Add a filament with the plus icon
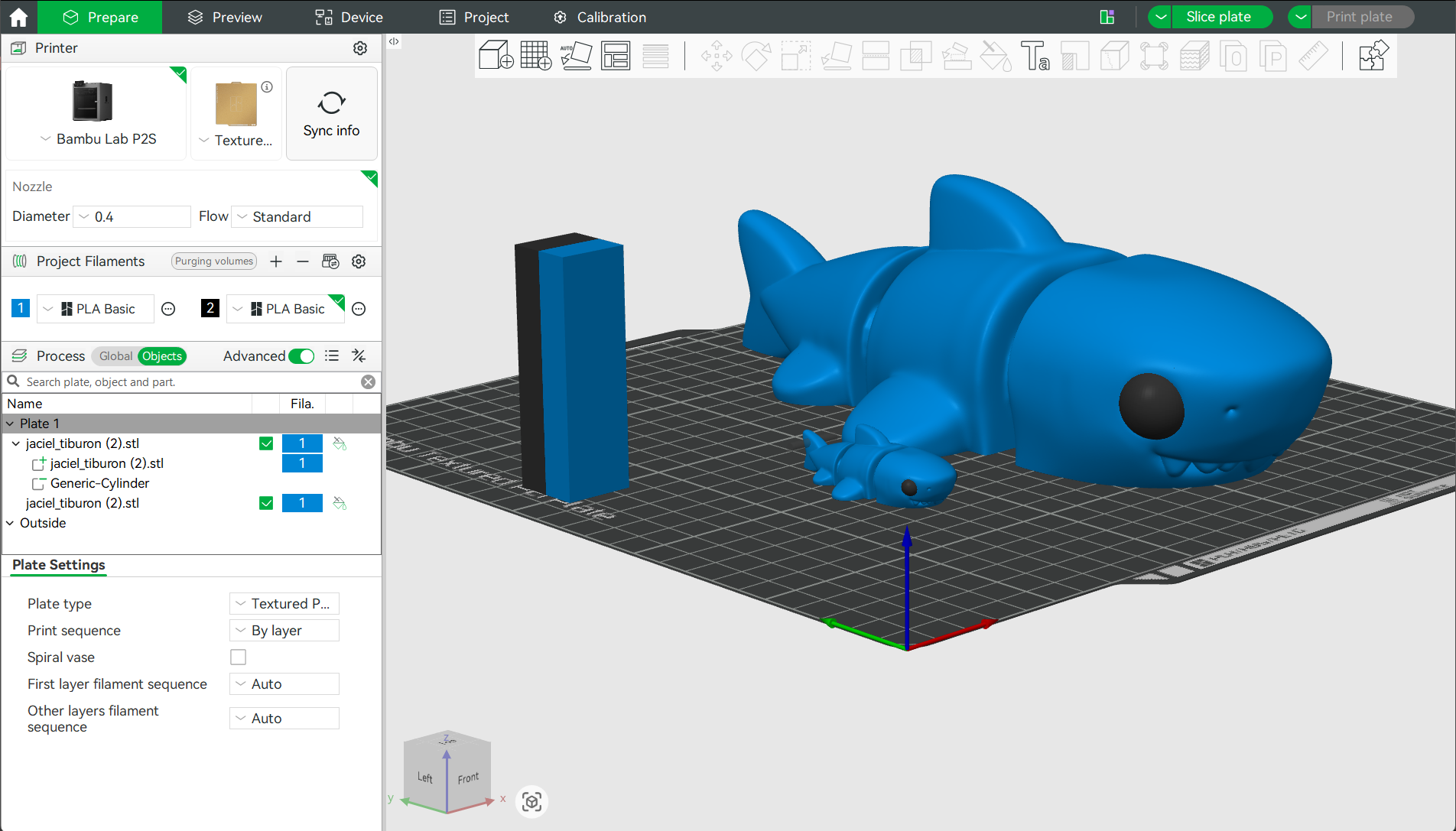This screenshot has height=831, width=1456. pos(276,261)
